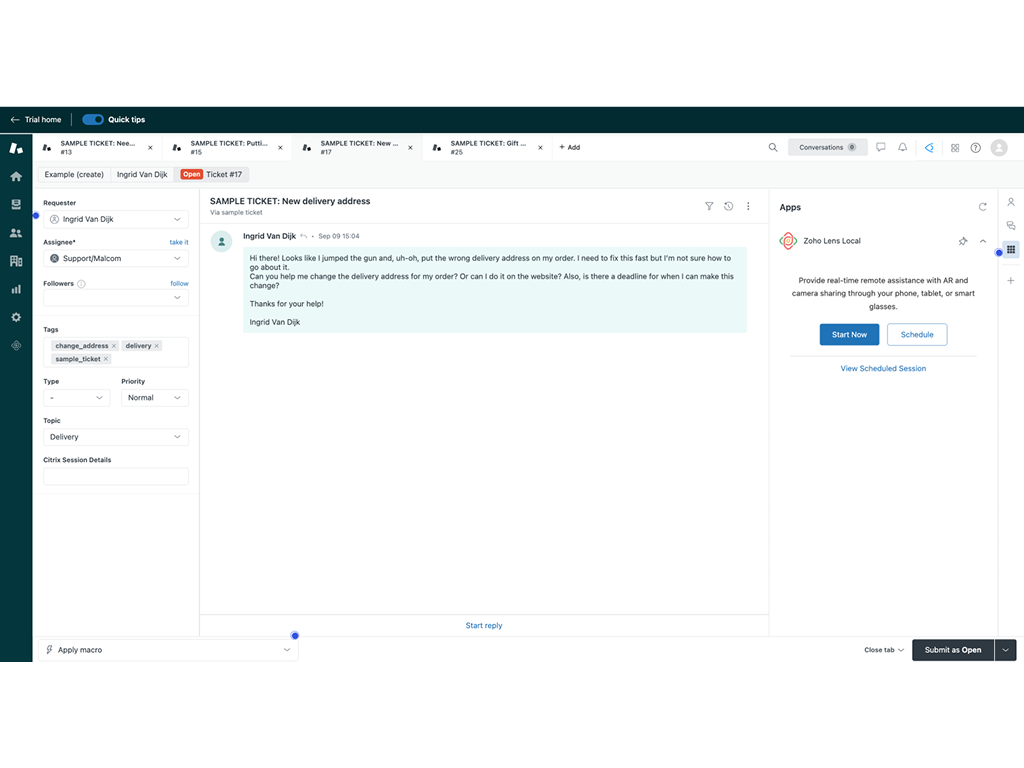Refresh the Apps panel

pos(982,207)
